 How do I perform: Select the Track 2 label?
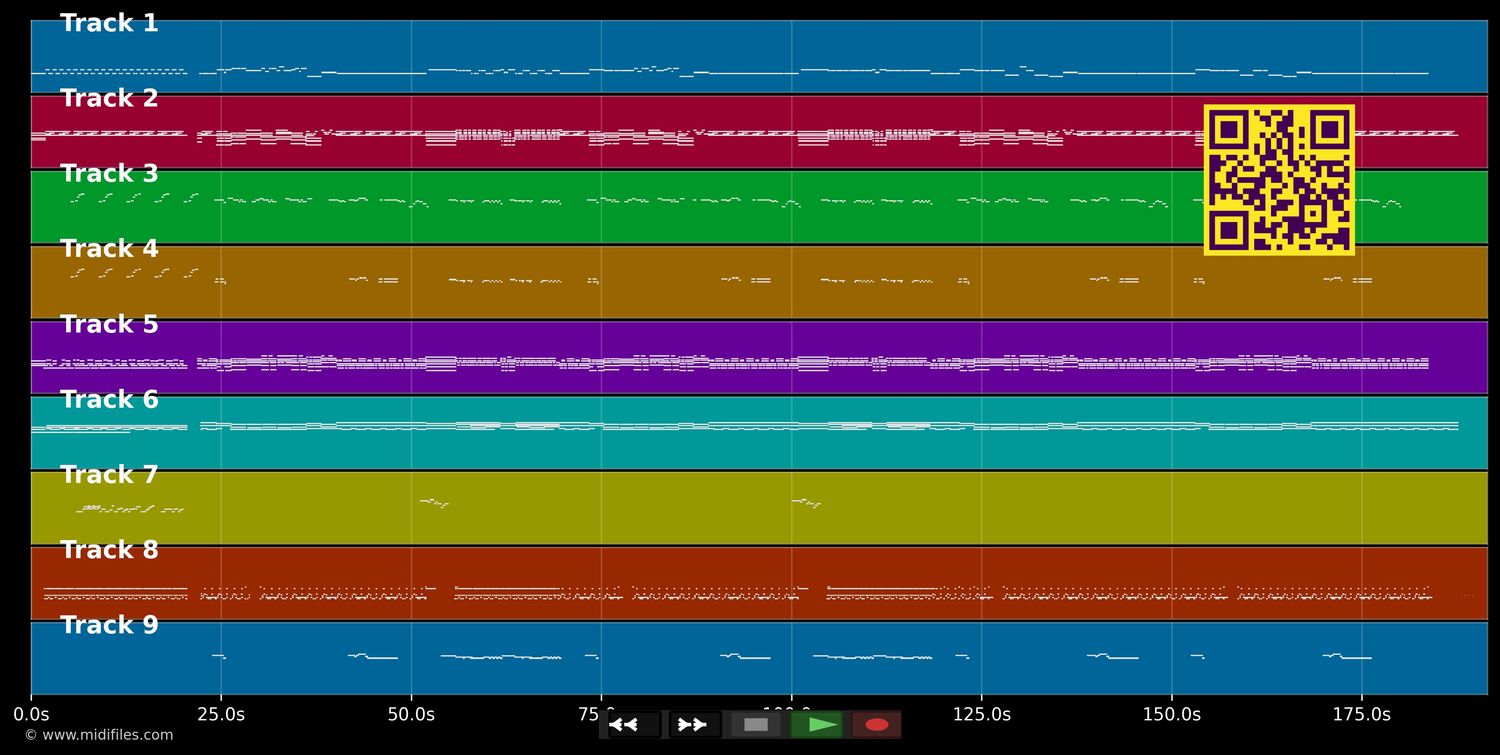109,97
